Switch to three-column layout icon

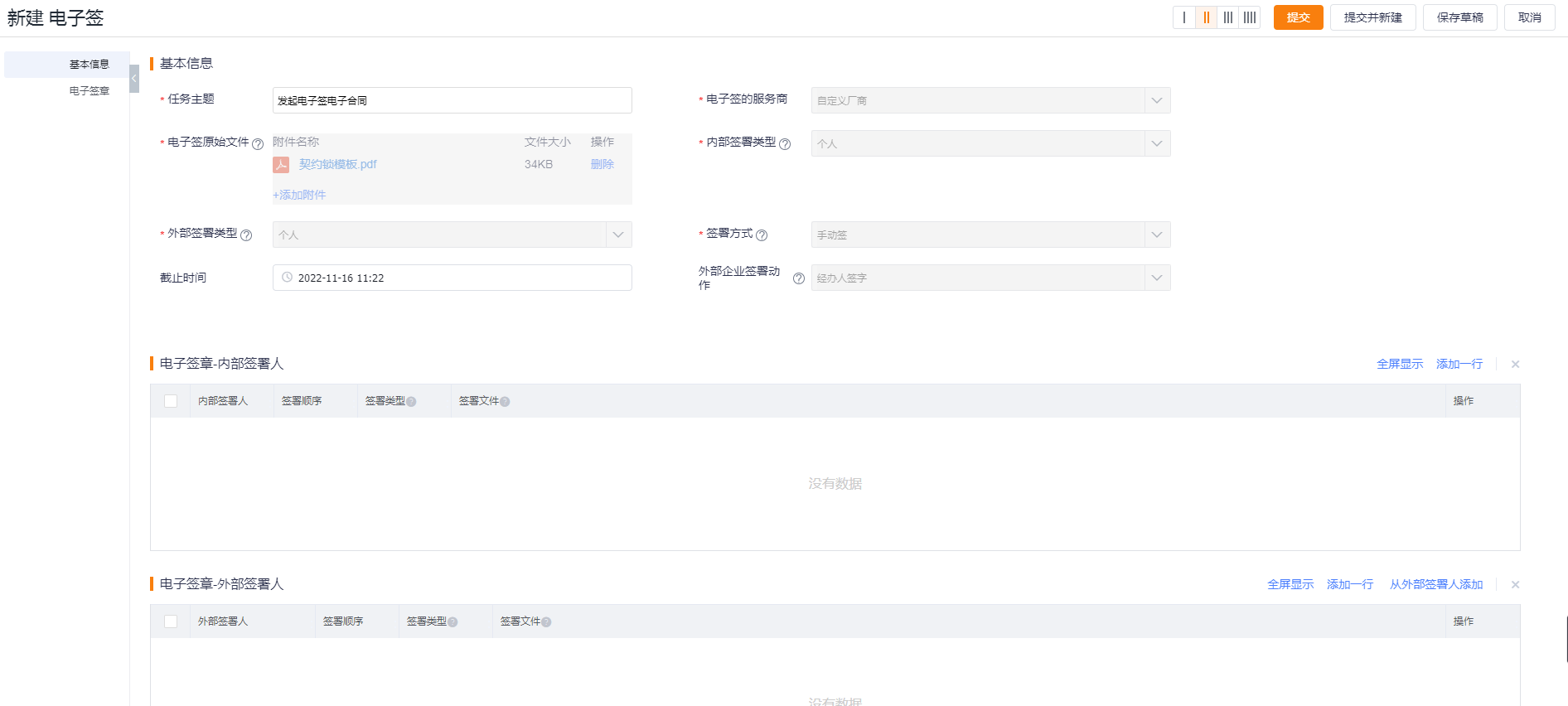1228,17
